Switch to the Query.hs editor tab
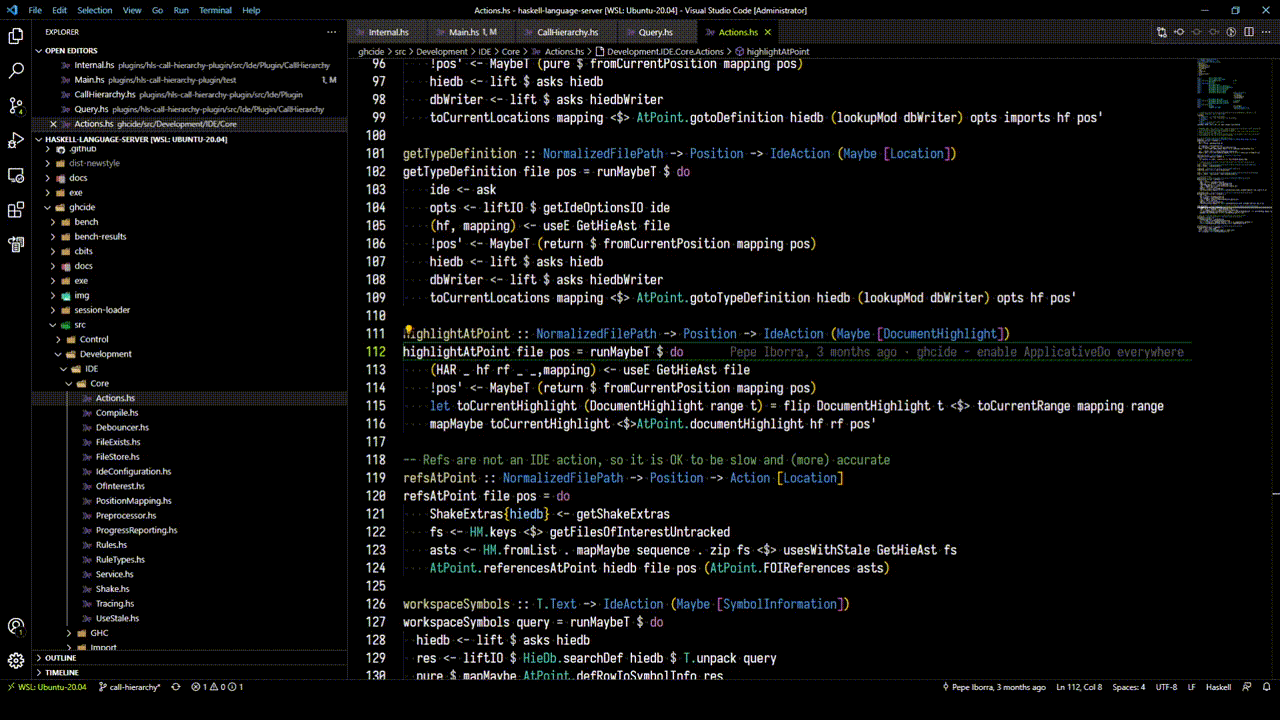The width and height of the screenshot is (1280, 720). (x=655, y=32)
